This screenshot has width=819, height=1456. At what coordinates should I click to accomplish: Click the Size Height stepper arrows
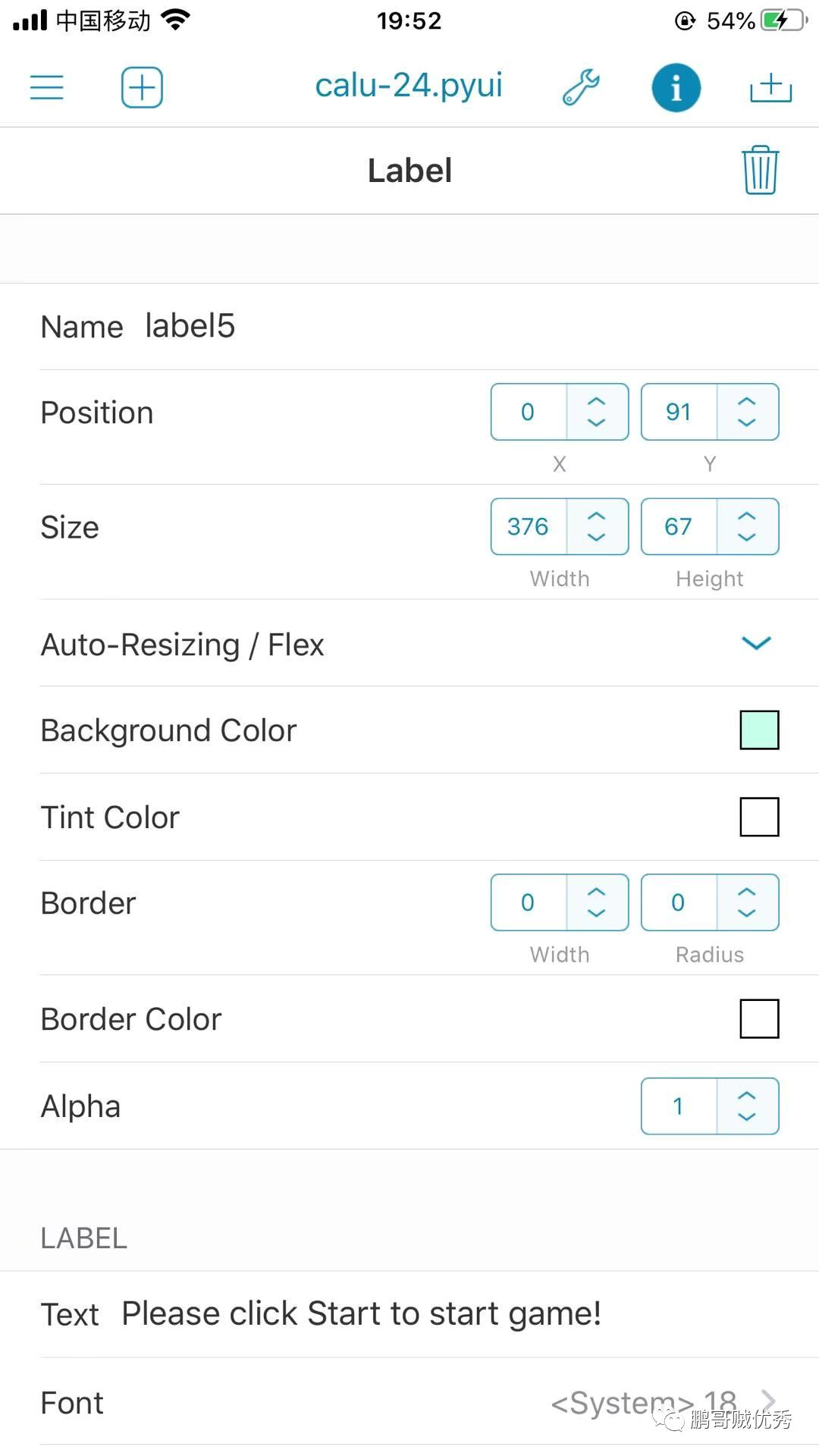point(747,526)
